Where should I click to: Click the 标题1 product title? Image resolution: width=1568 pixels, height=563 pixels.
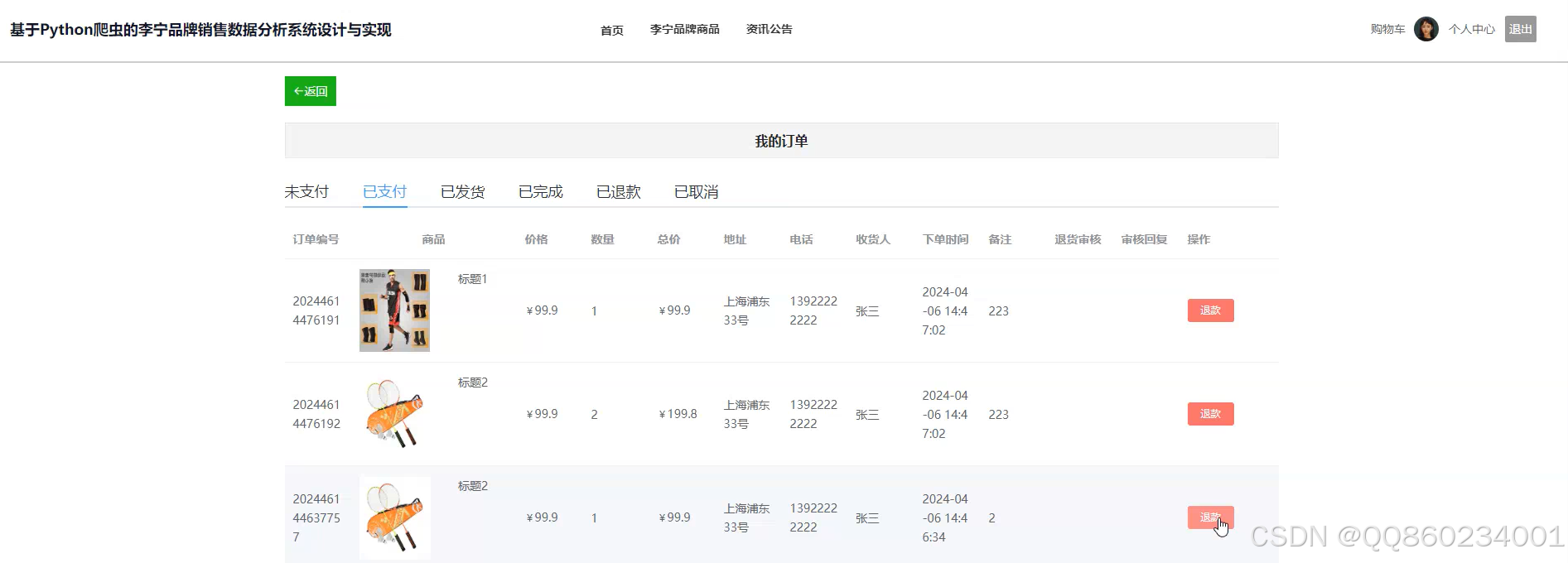[473, 279]
